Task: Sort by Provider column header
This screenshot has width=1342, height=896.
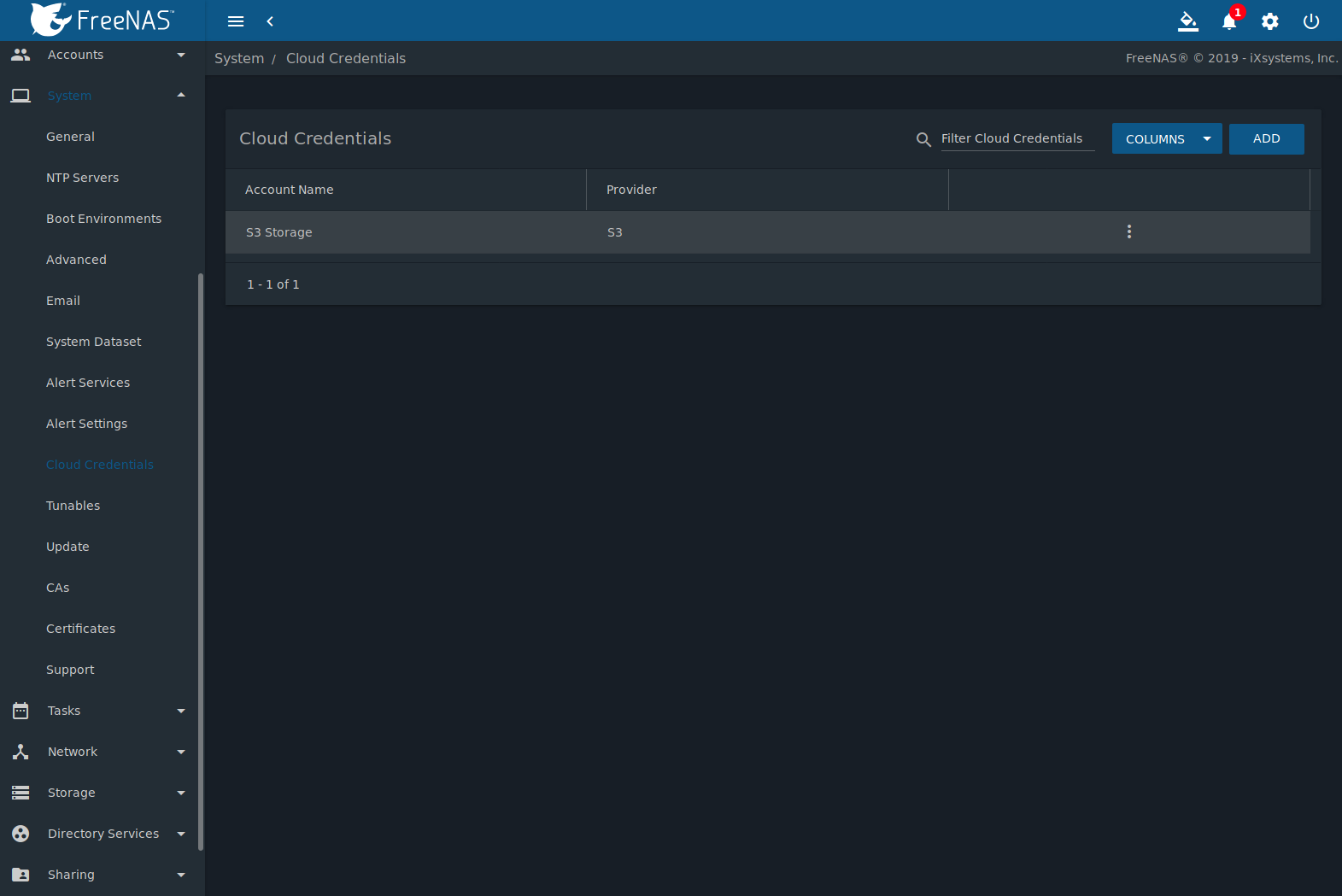Action: pyautogui.click(x=632, y=190)
